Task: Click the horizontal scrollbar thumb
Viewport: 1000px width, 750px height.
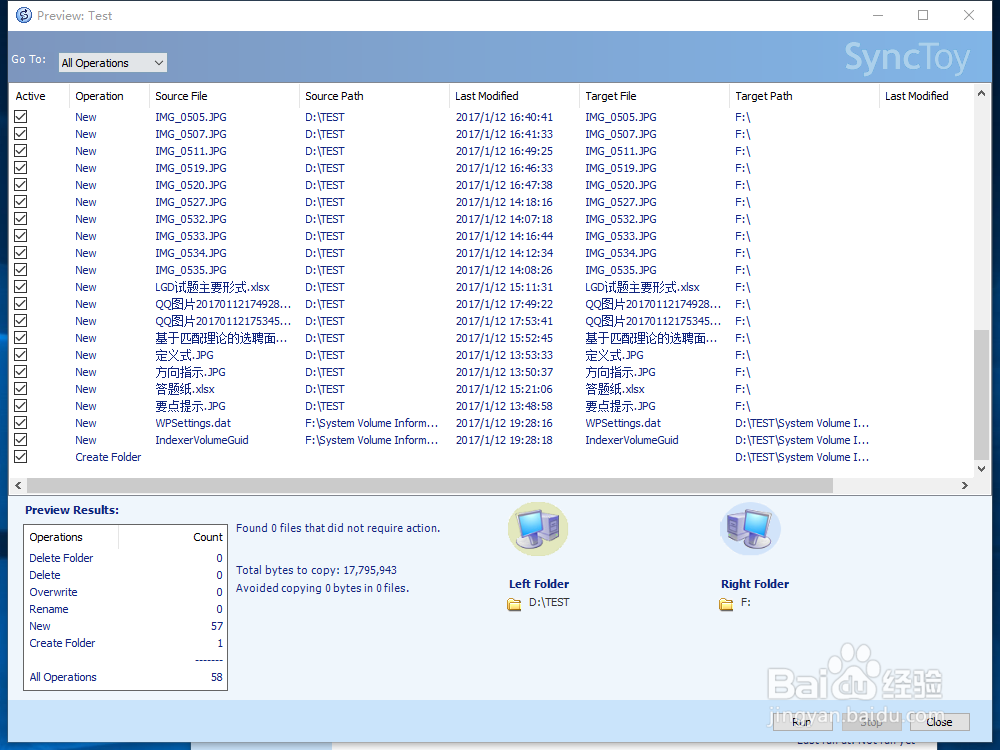Action: tap(429, 485)
